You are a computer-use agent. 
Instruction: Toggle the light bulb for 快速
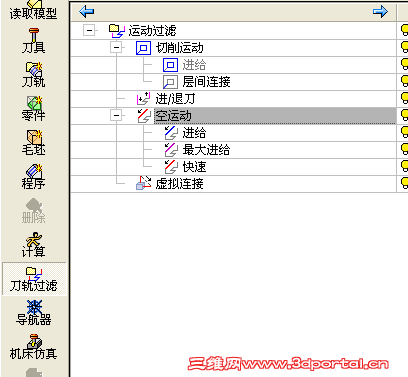pos(404,166)
